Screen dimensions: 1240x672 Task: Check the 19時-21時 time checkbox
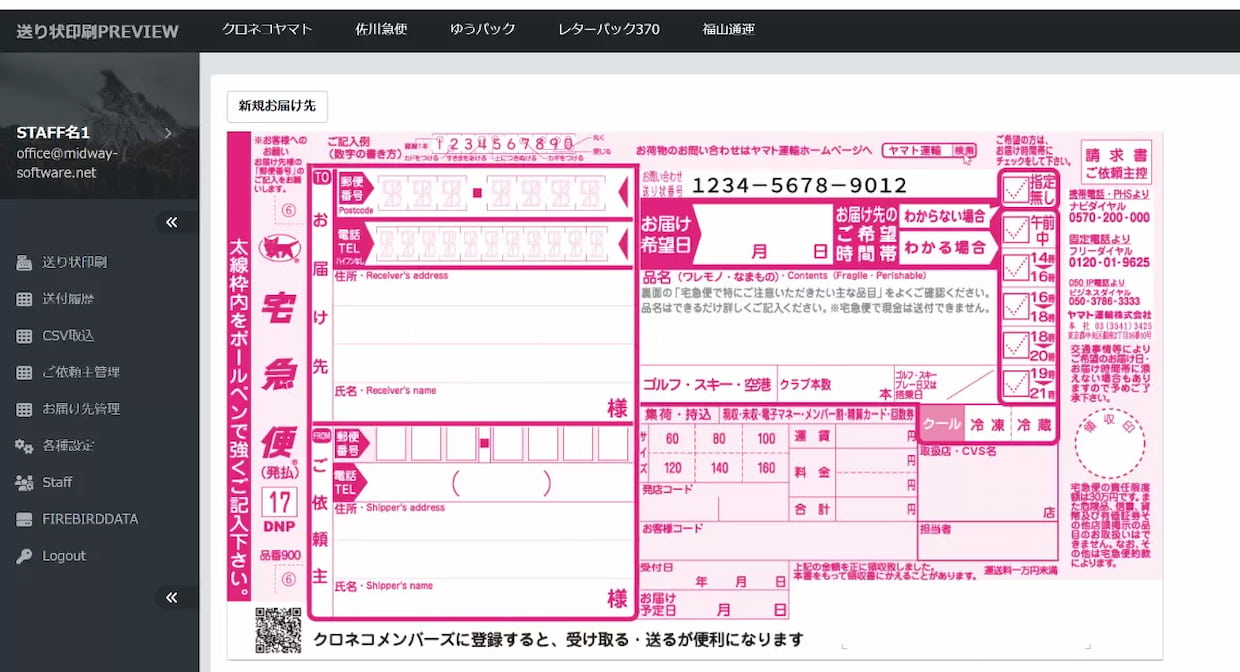pos(1016,383)
